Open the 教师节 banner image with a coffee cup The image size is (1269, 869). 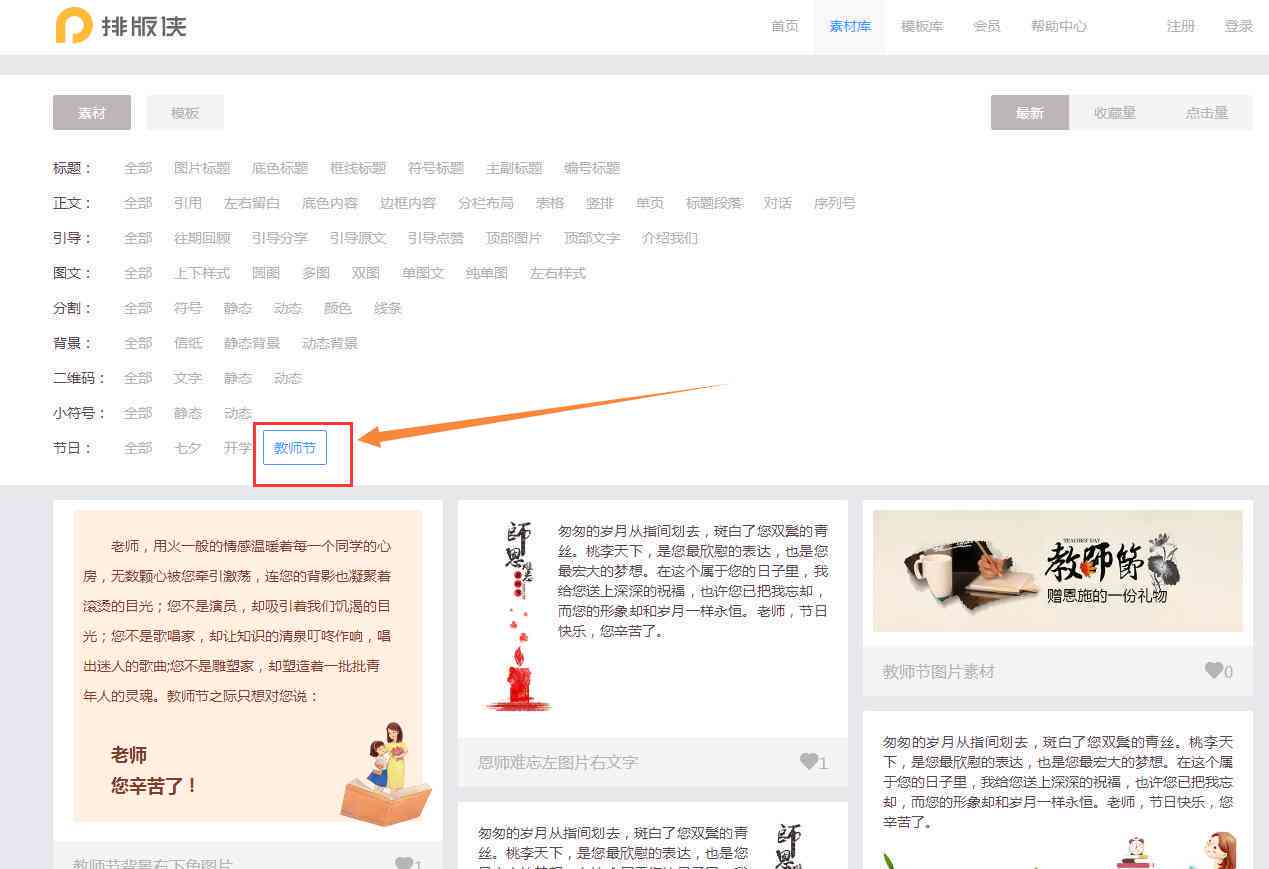coord(1058,571)
